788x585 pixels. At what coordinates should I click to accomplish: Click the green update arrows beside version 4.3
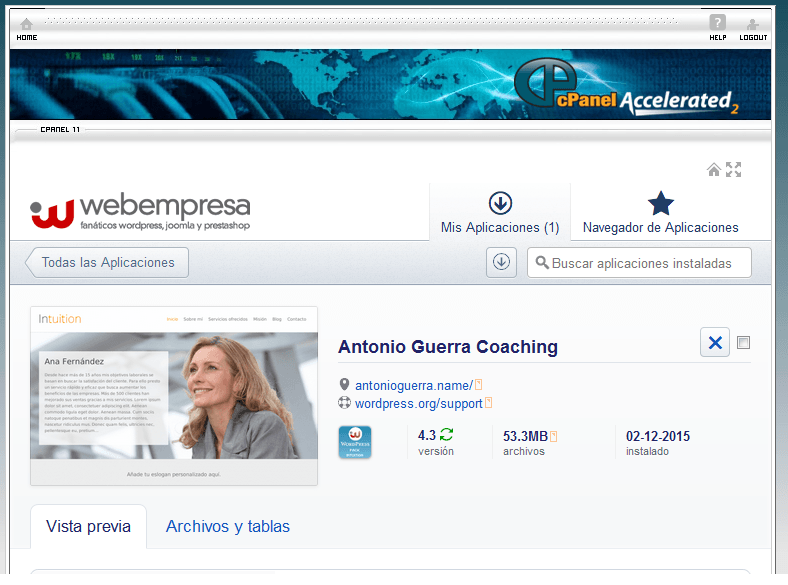[446, 434]
